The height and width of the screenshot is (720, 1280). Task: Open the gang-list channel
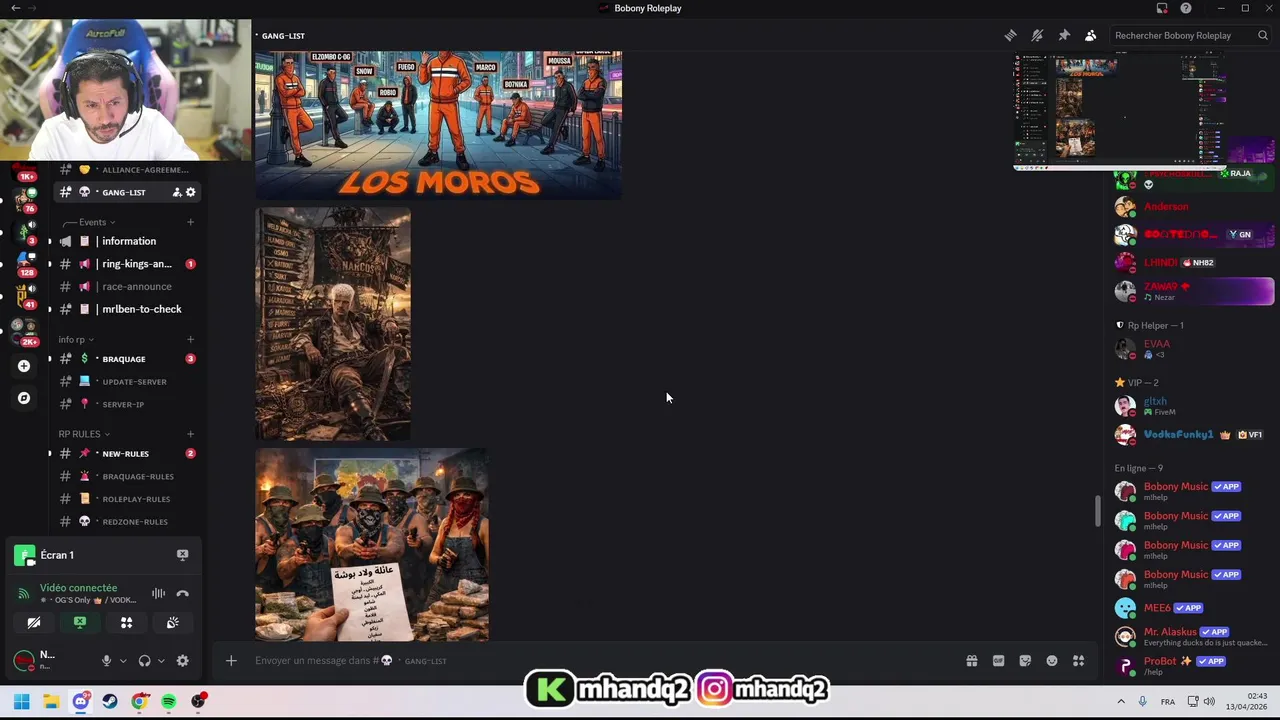pyautogui.click(x=125, y=192)
